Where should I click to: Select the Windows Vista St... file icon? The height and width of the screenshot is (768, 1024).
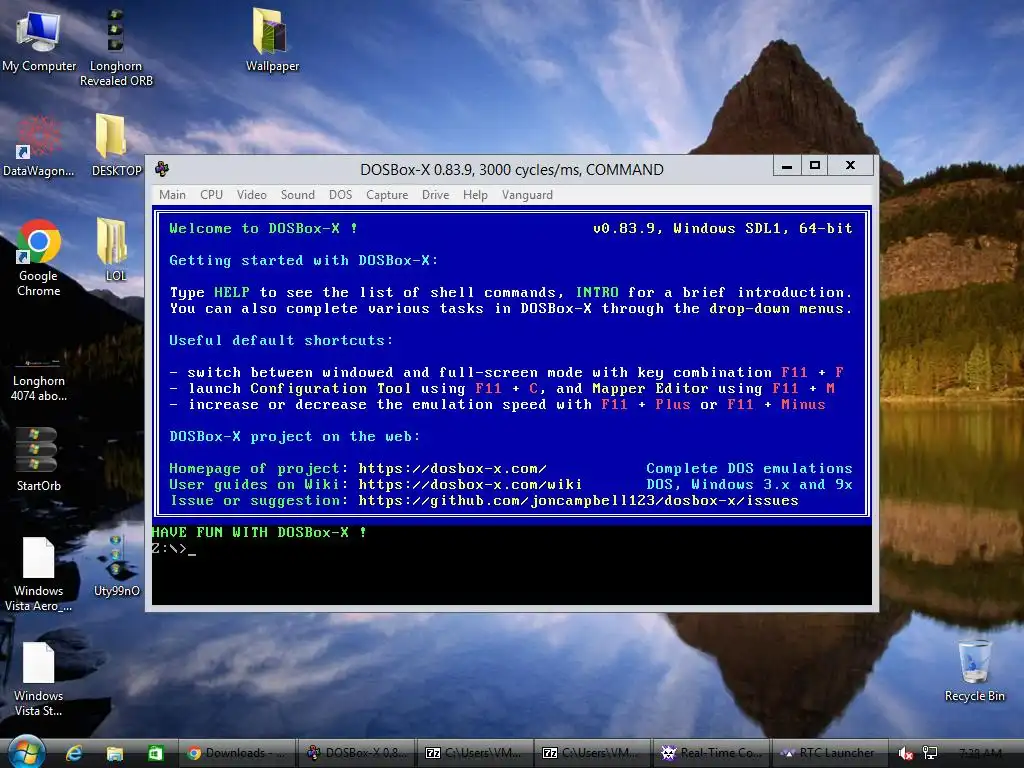click(x=39, y=679)
